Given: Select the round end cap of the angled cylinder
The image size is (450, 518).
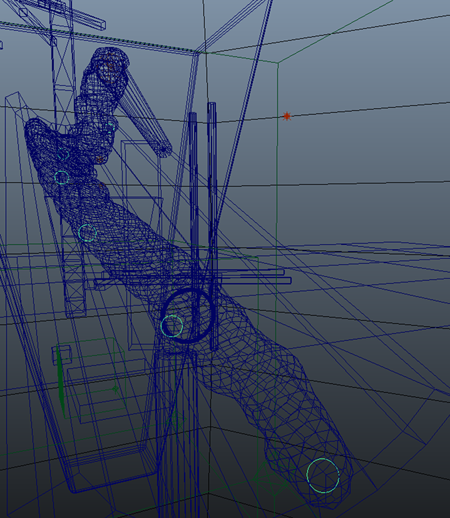Looking at the screenshot, I should (x=163, y=150).
